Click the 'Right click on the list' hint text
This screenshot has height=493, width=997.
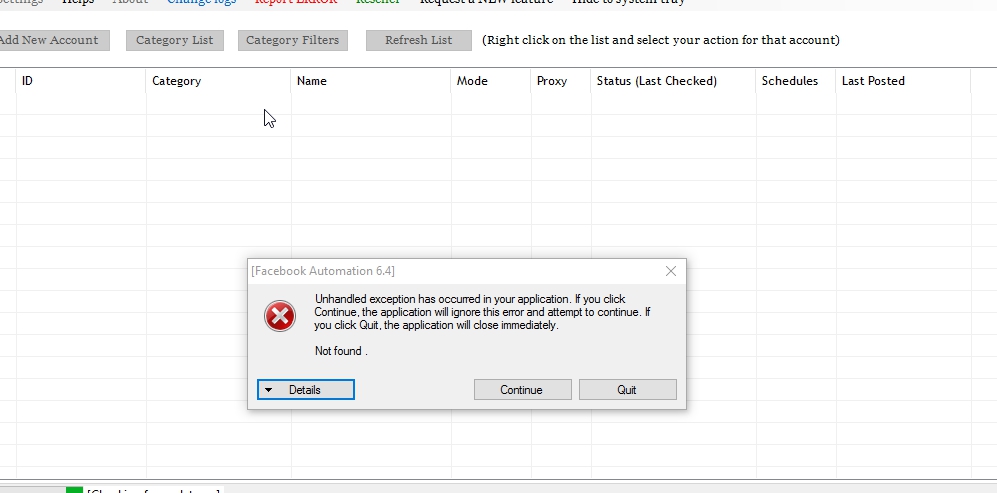pos(661,40)
